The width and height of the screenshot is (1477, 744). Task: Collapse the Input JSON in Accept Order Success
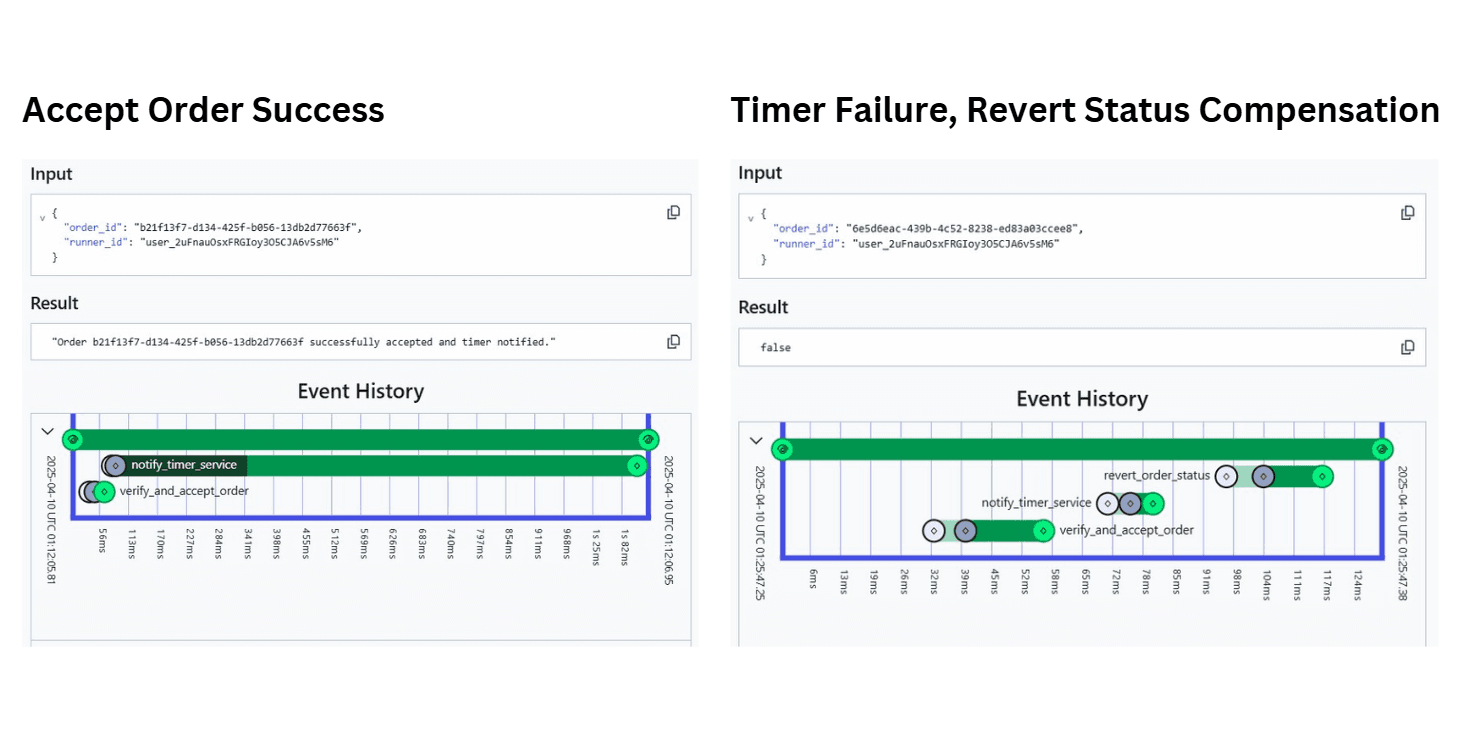tap(42, 216)
